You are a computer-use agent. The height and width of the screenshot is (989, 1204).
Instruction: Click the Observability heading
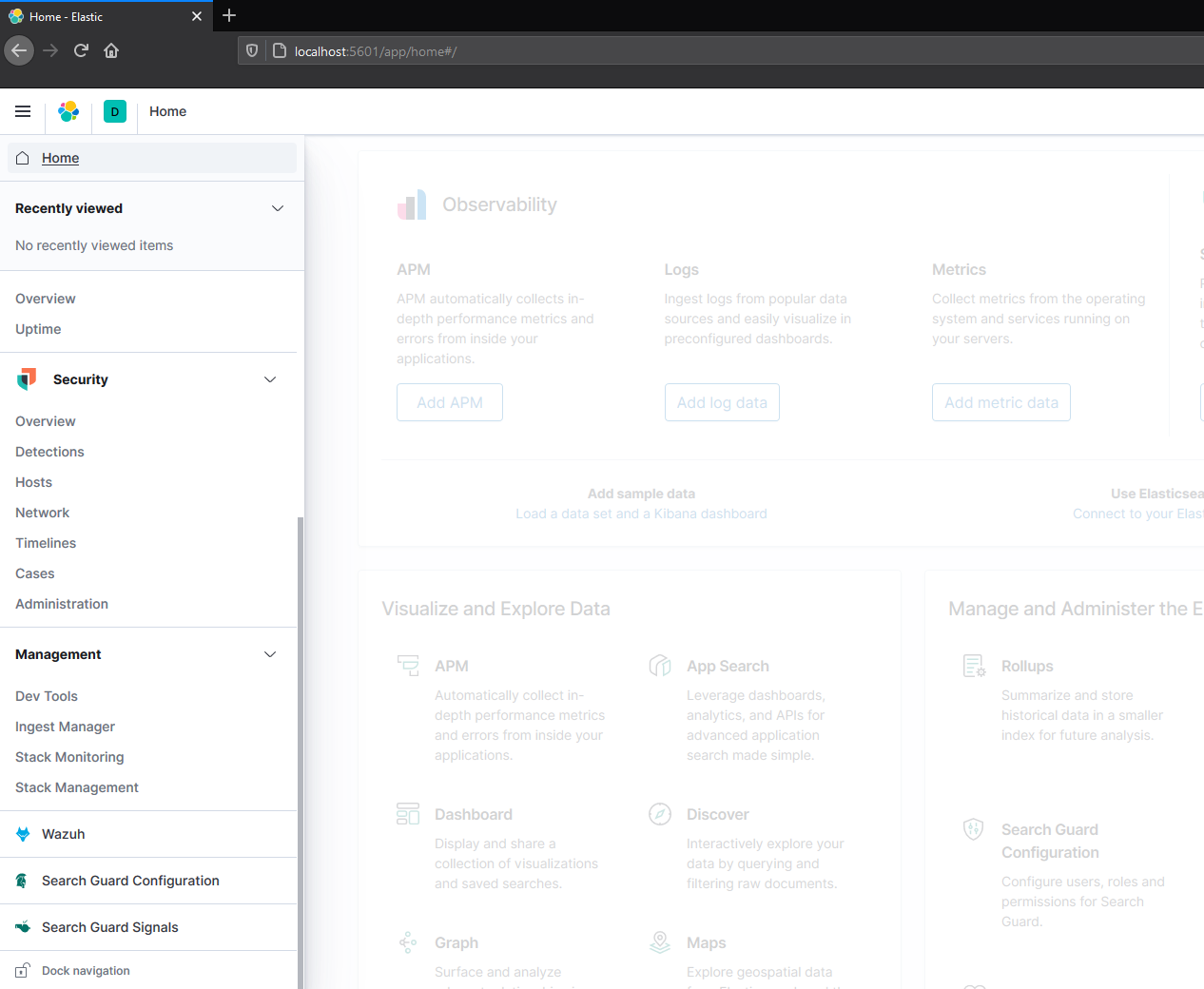499,204
